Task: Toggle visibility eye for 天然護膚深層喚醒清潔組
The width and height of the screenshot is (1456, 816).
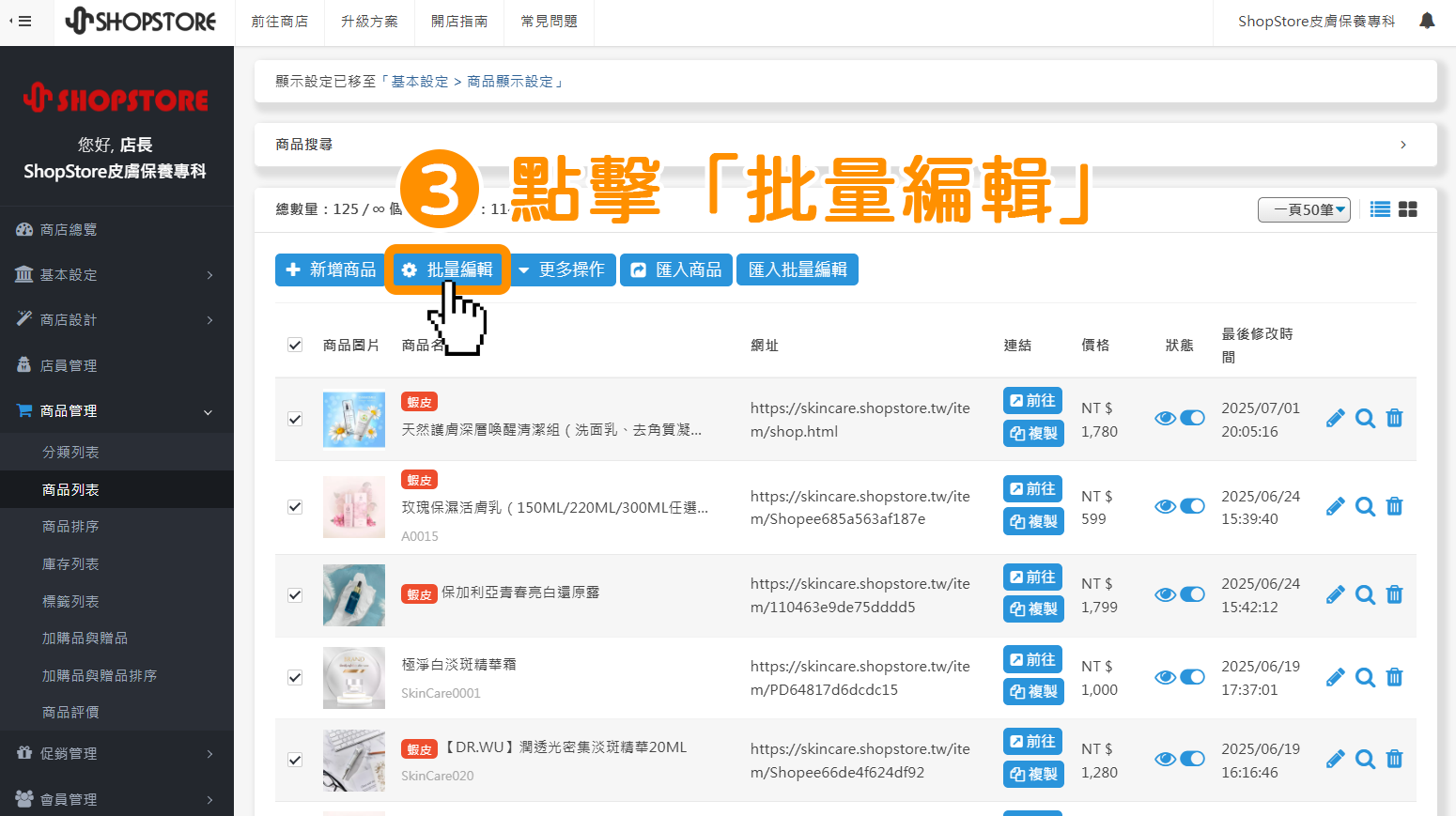Action: [x=1166, y=419]
